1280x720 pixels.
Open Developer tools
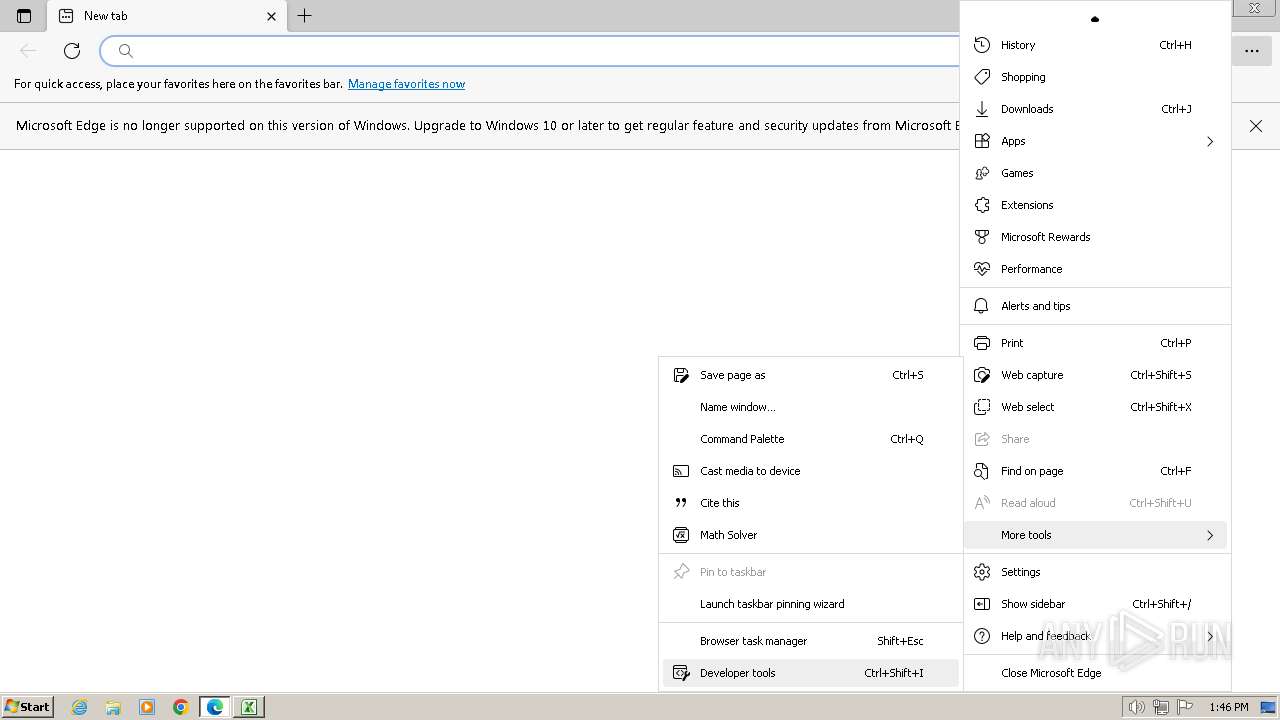click(x=810, y=673)
